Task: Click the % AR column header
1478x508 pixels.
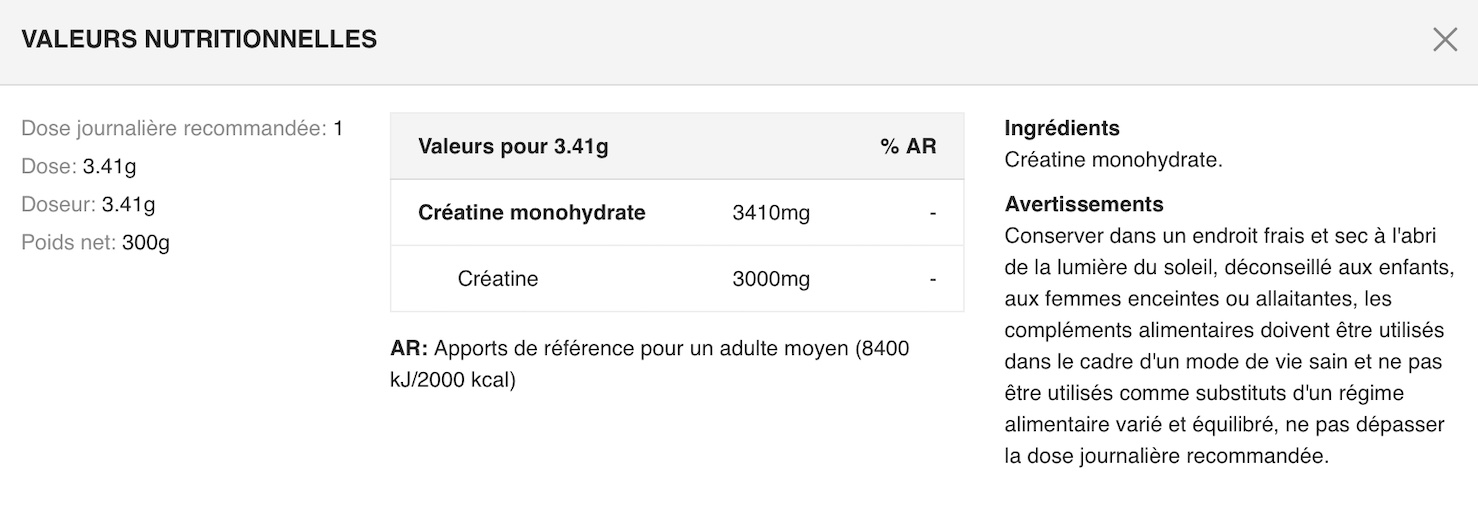Action: click(908, 147)
